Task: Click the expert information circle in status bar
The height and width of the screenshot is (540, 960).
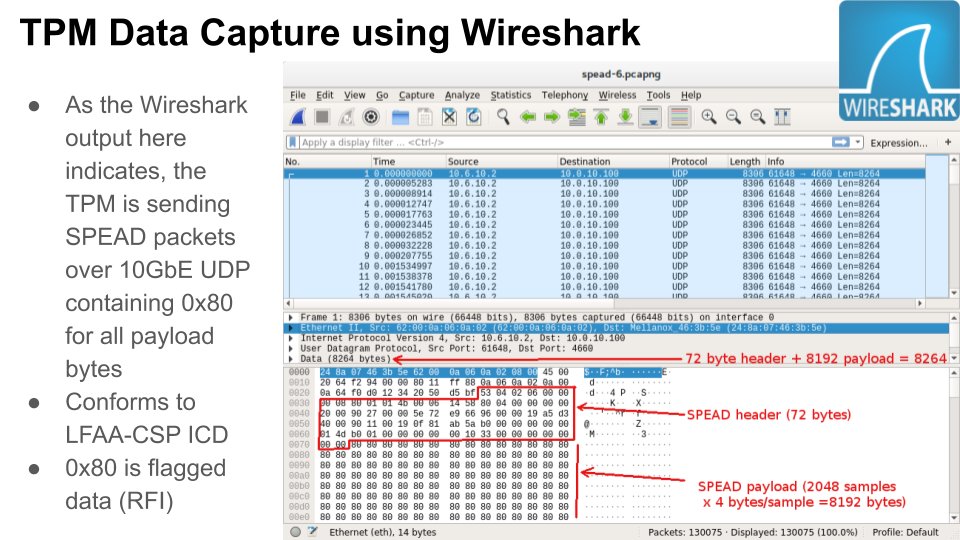Action: [295, 532]
